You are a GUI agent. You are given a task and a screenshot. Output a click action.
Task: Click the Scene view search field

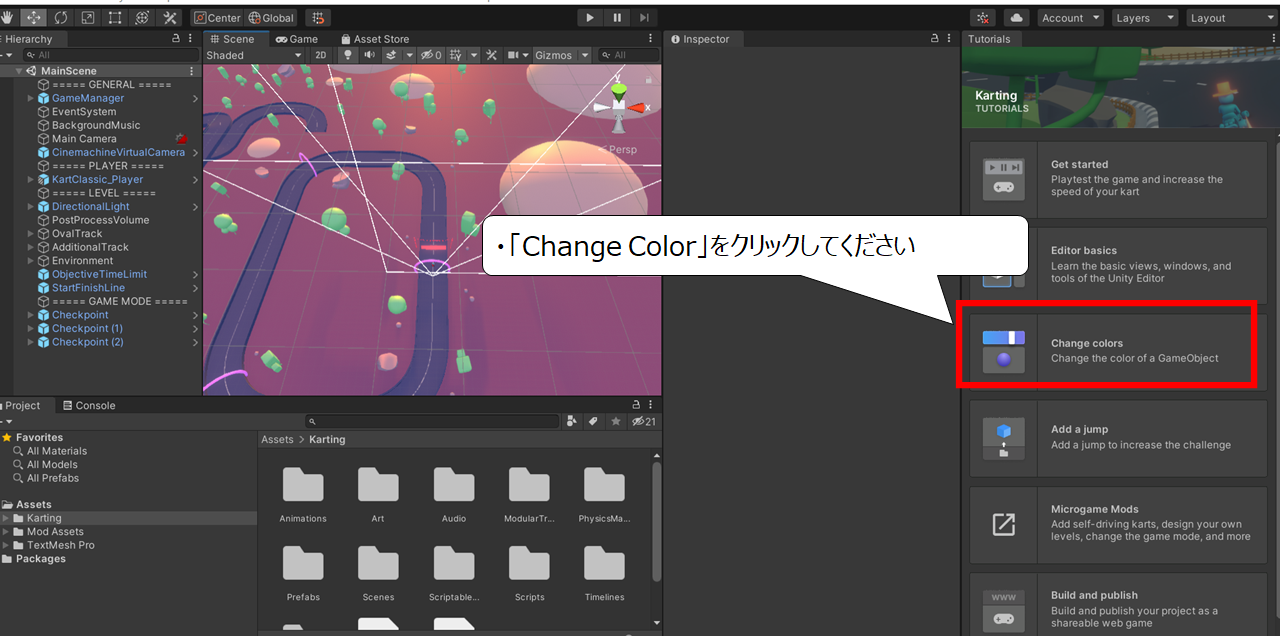pos(628,55)
